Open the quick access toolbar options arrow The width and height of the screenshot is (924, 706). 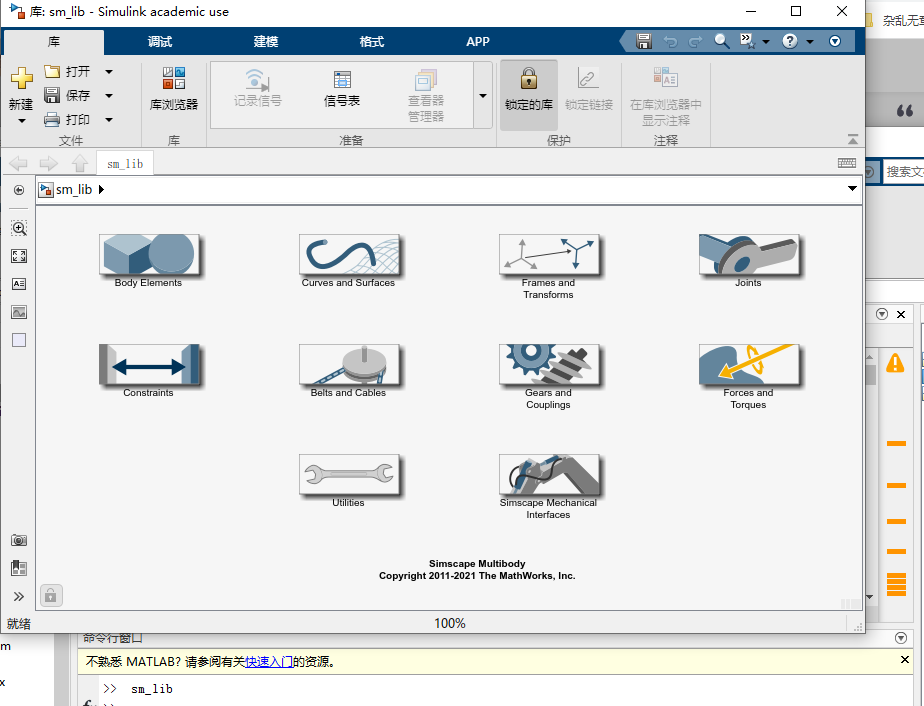point(834,41)
